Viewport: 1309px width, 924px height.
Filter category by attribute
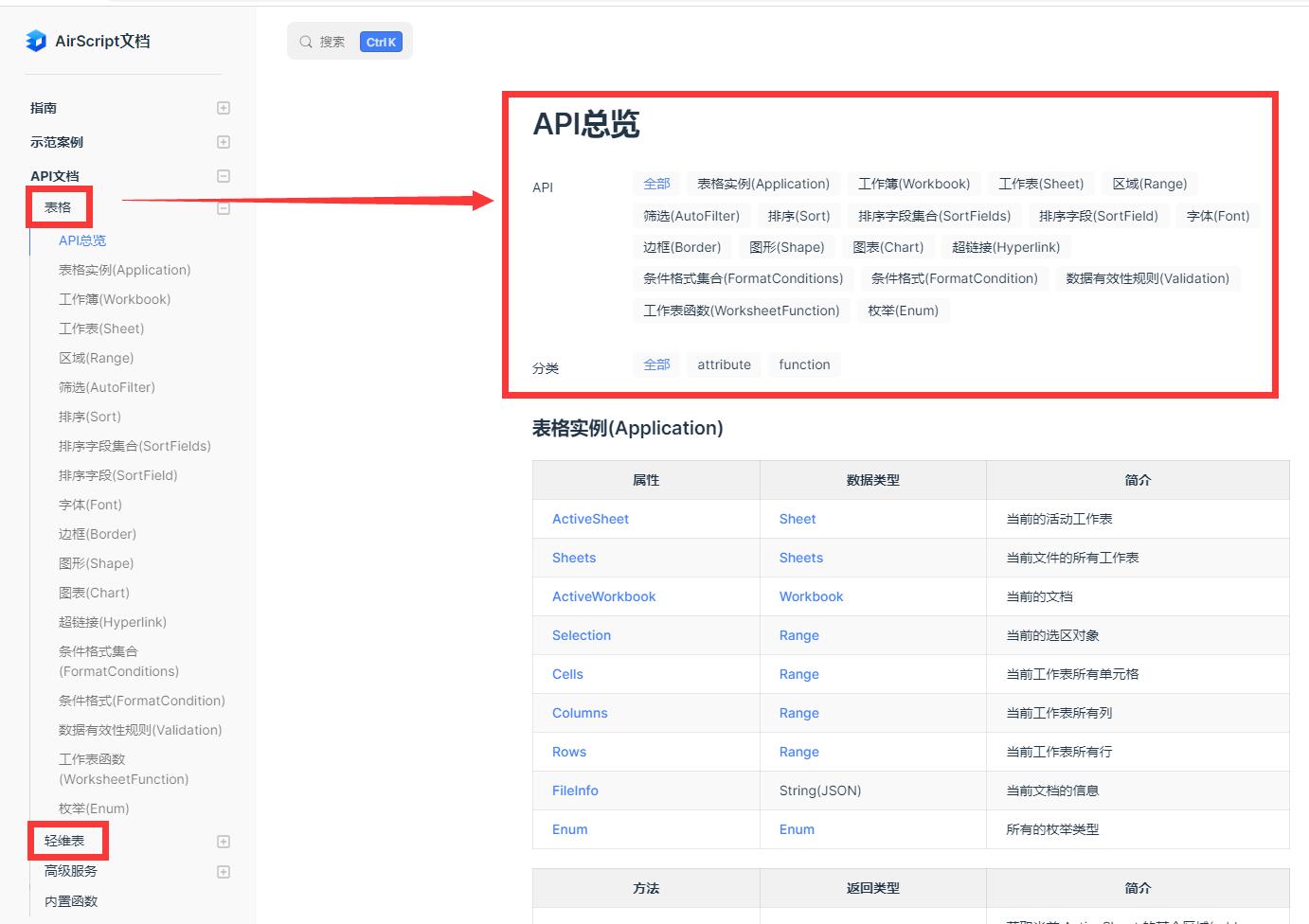[x=725, y=364]
